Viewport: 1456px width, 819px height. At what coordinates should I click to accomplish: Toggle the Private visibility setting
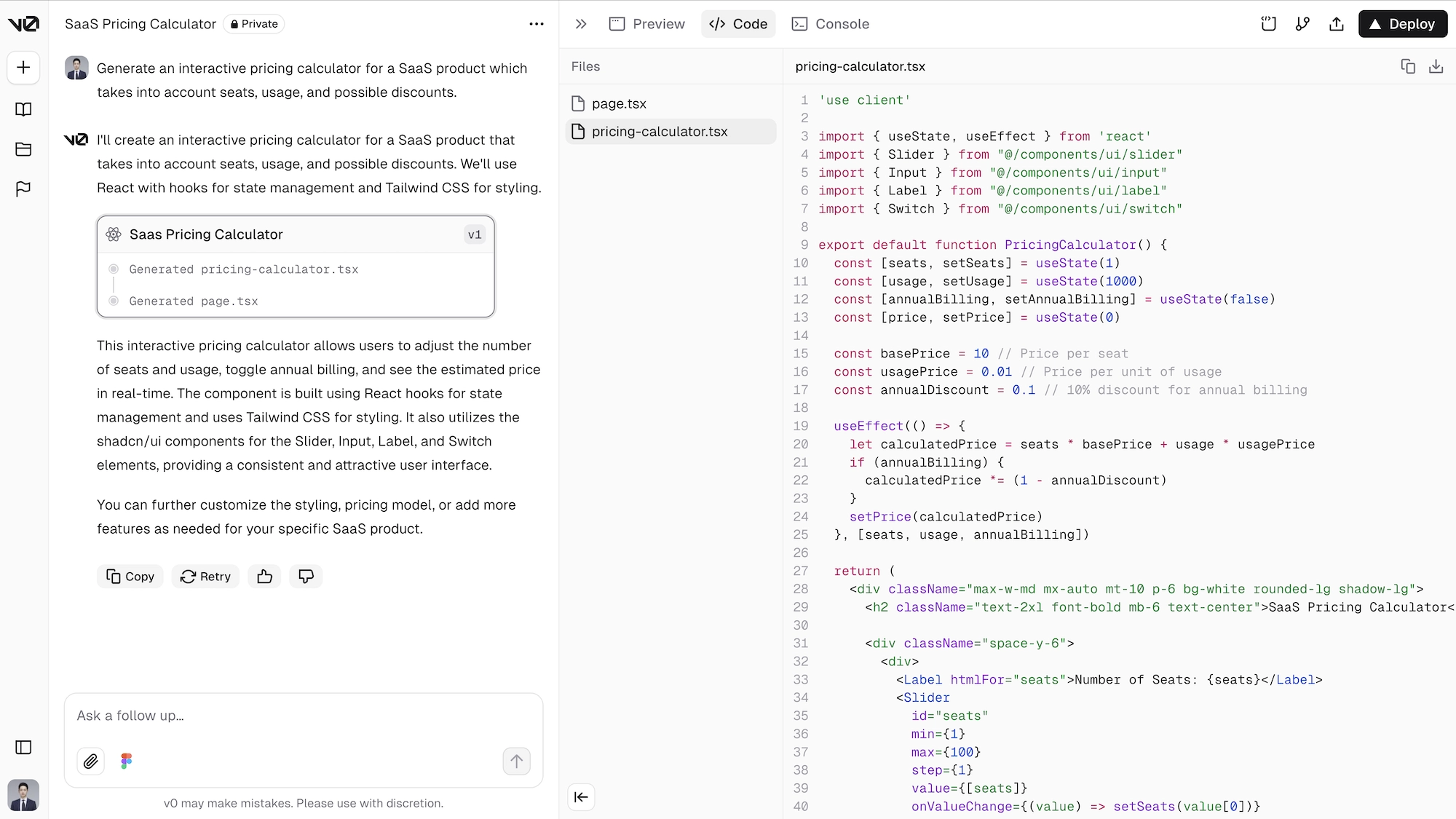tap(254, 23)
